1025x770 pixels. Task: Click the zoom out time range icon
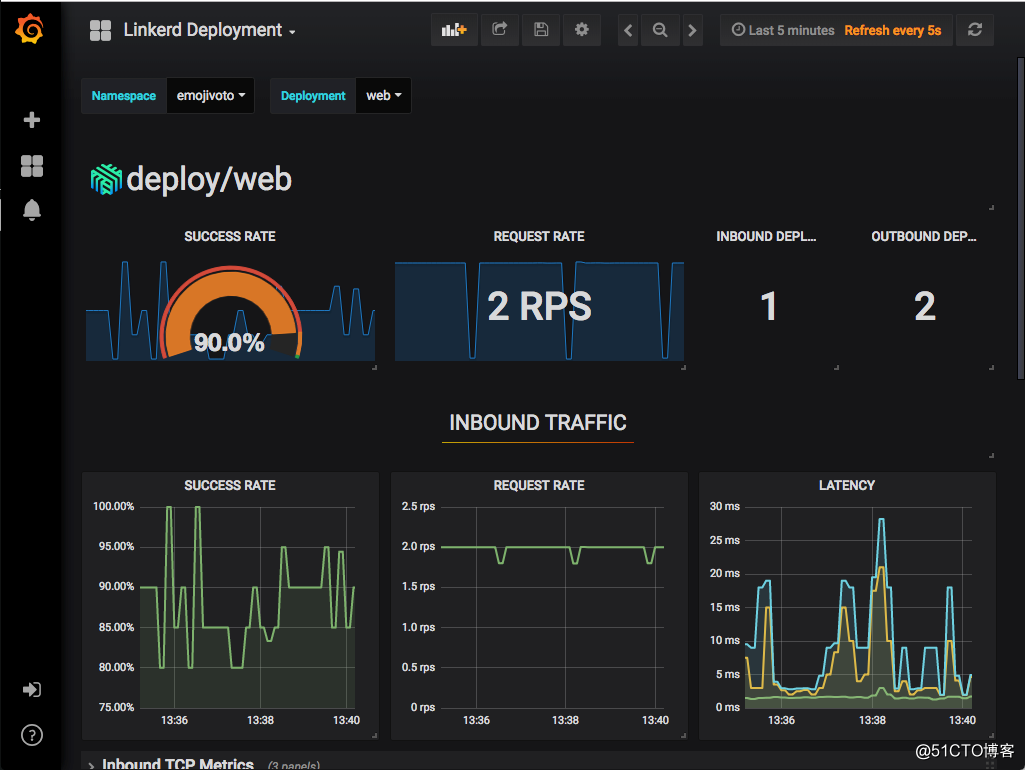click(x=660, y=30)
